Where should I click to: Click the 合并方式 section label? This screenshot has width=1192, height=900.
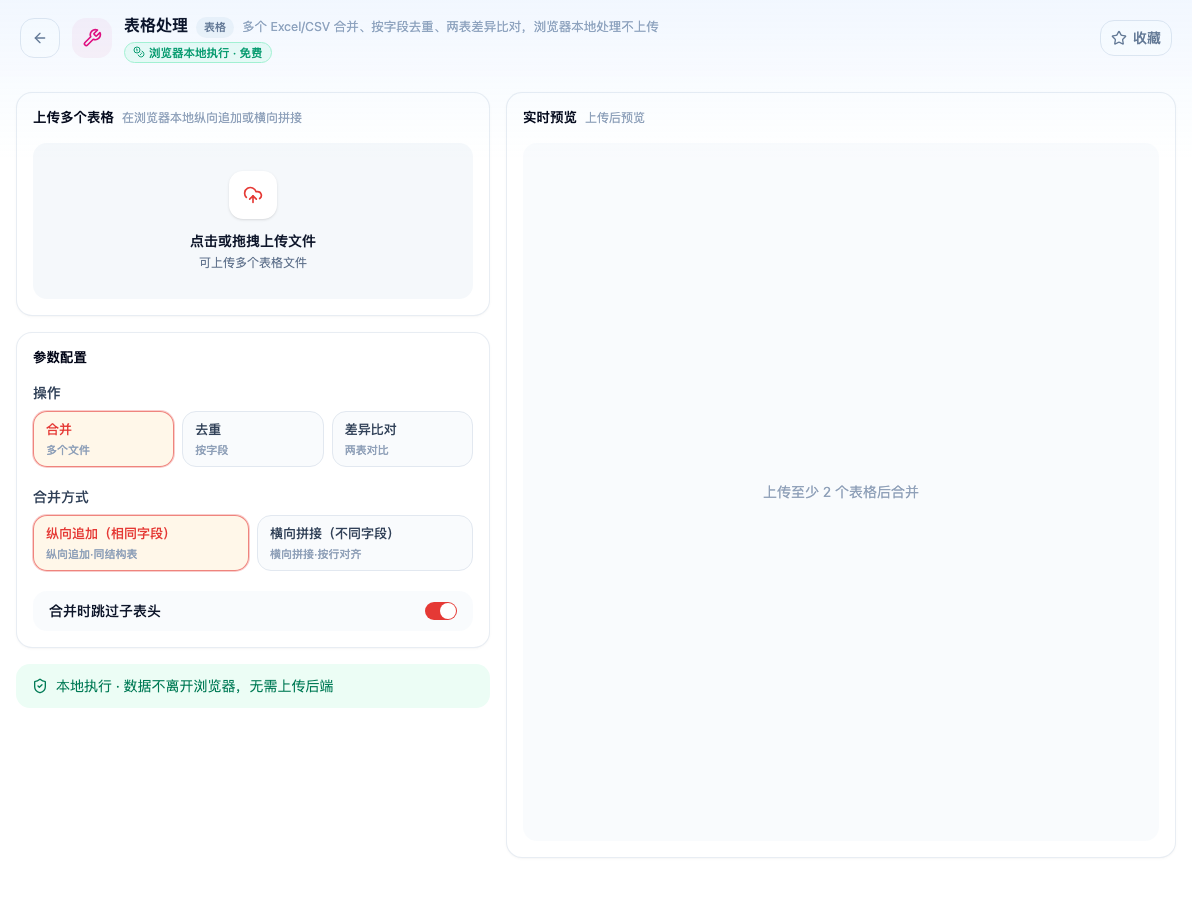point(61,497)
